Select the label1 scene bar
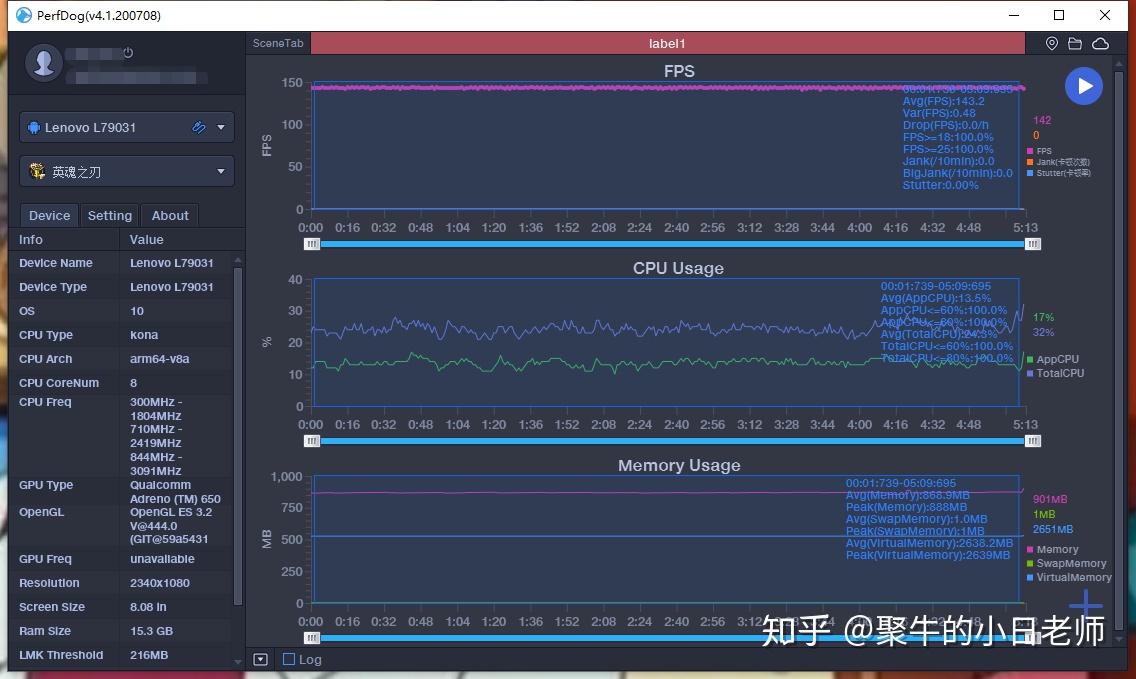Screen dimensions: 1136x679 point(667,43)
